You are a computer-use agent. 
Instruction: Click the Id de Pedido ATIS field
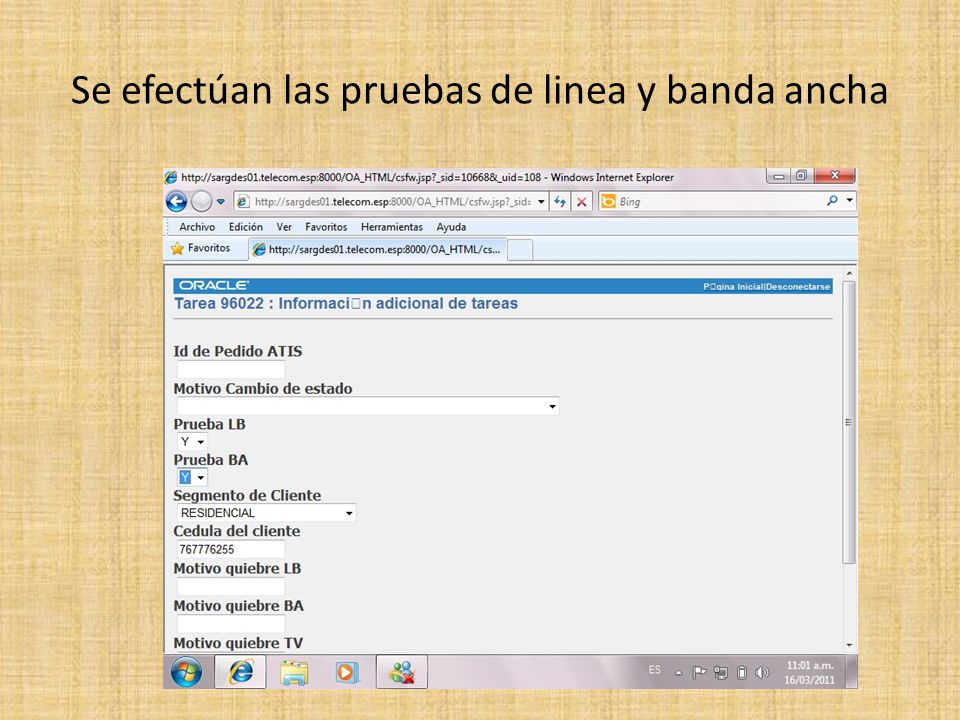(x=231, y=369)
